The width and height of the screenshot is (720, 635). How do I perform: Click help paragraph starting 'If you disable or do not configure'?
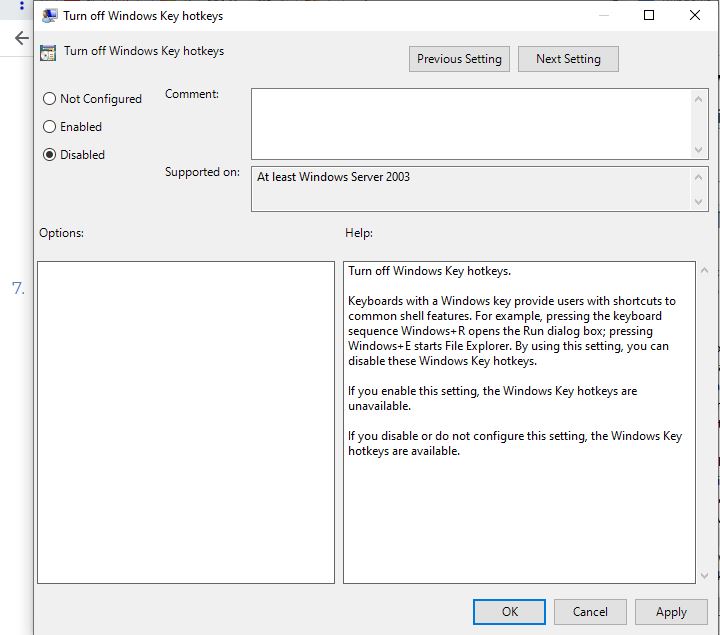515,443
